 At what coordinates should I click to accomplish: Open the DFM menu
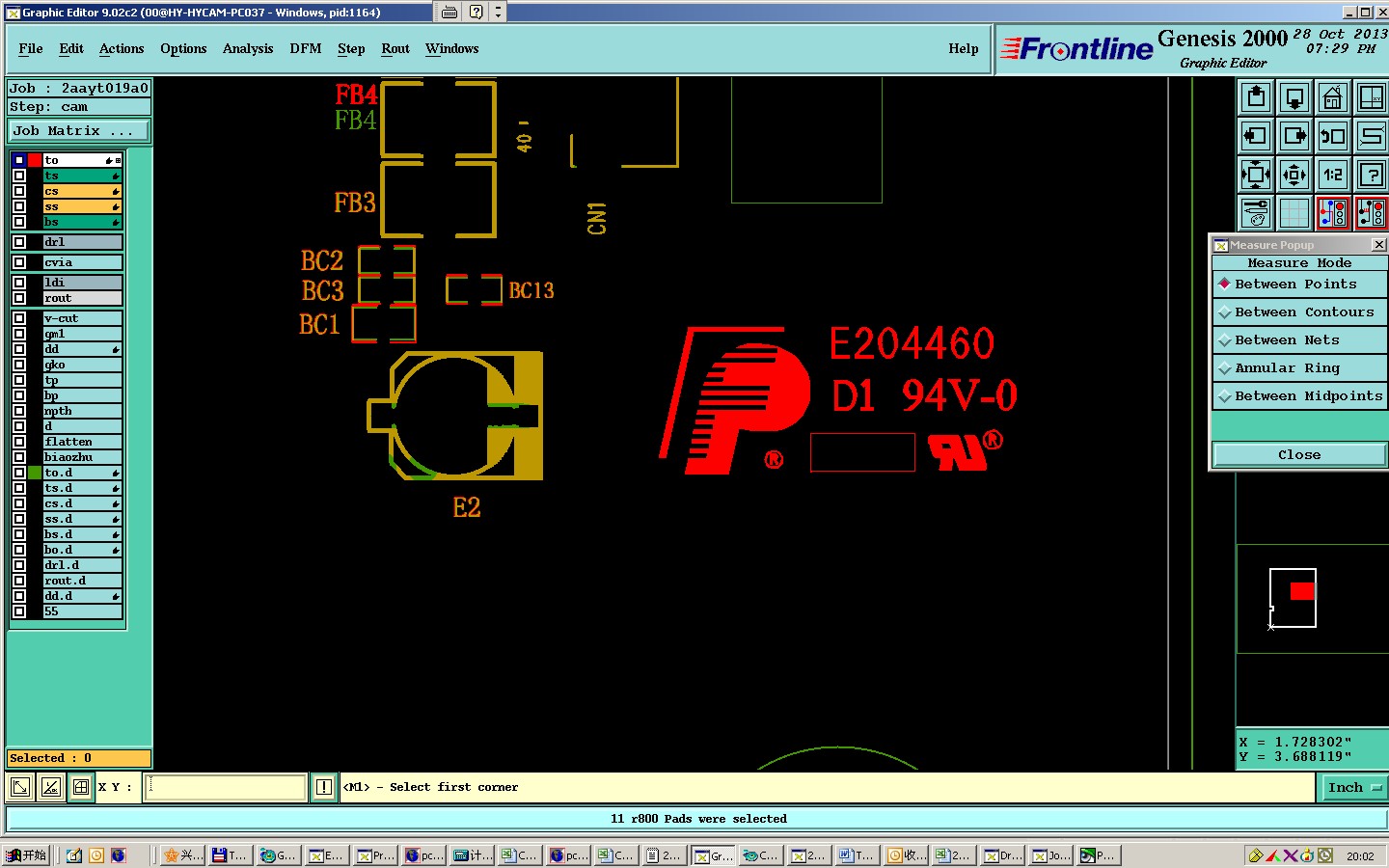pyautogui.click(x=306, y=49)
